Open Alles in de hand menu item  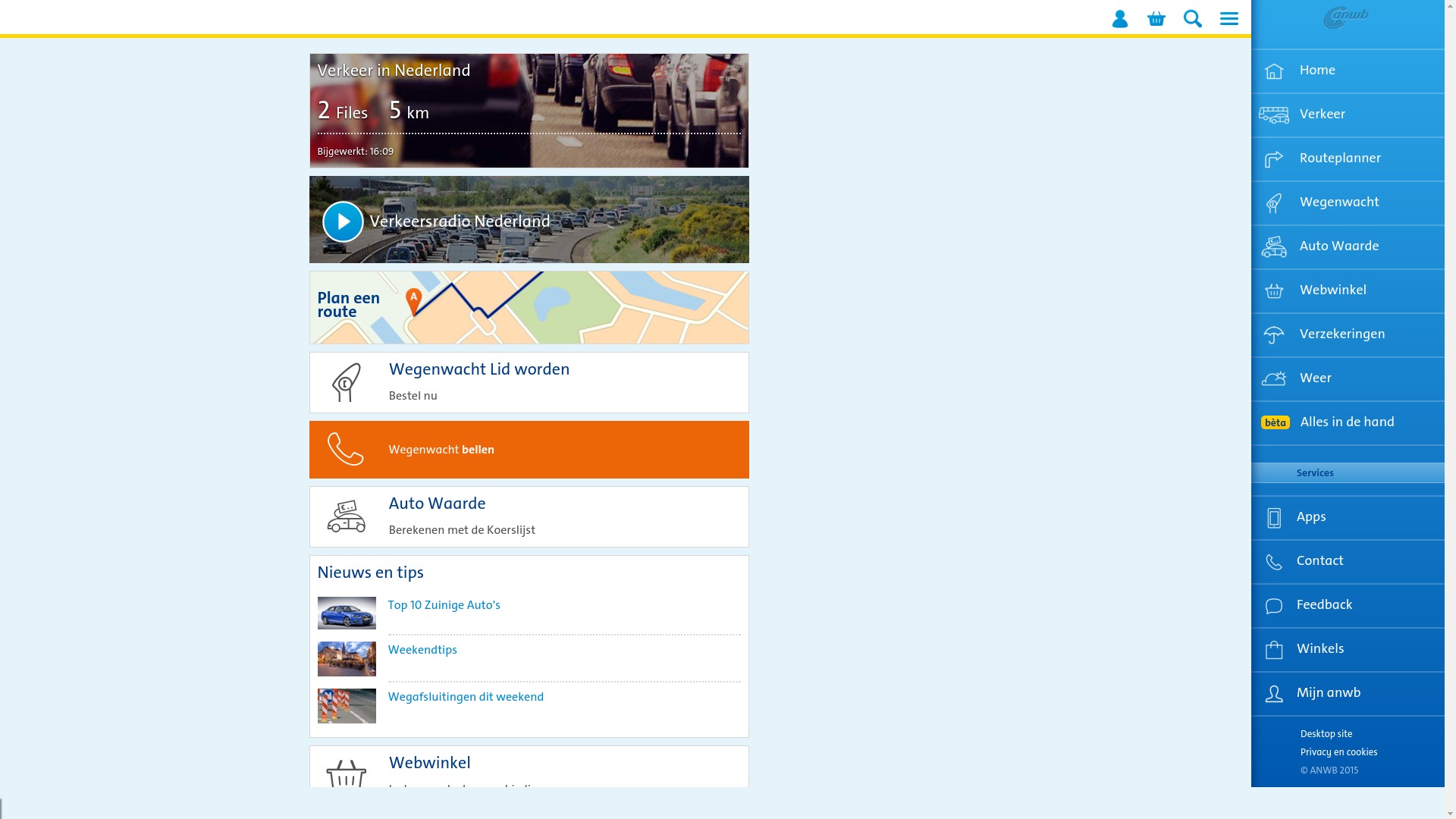click(1348, 423)
